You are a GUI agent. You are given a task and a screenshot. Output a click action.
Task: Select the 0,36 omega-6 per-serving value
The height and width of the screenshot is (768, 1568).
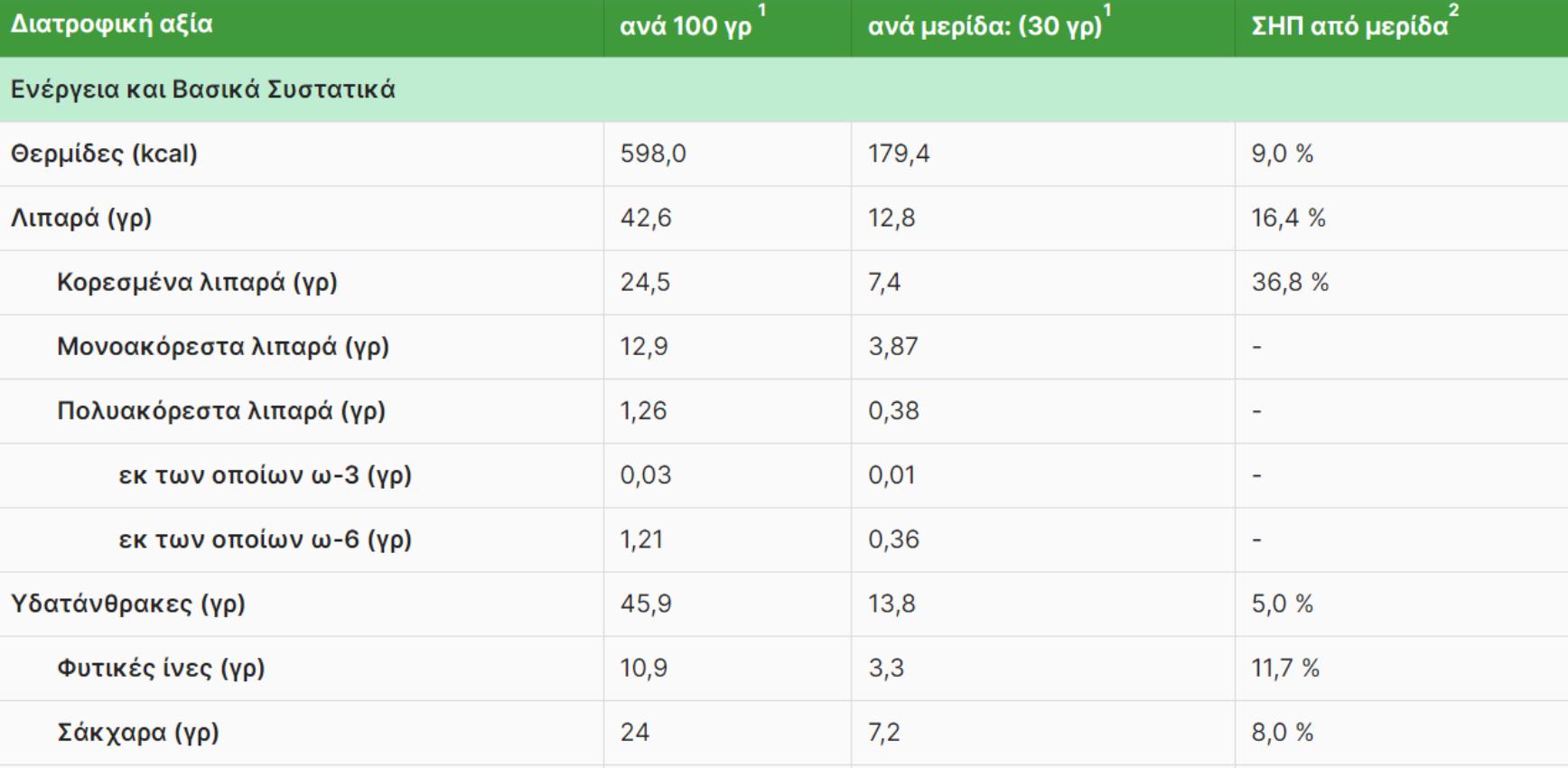(x=893, y=539)
